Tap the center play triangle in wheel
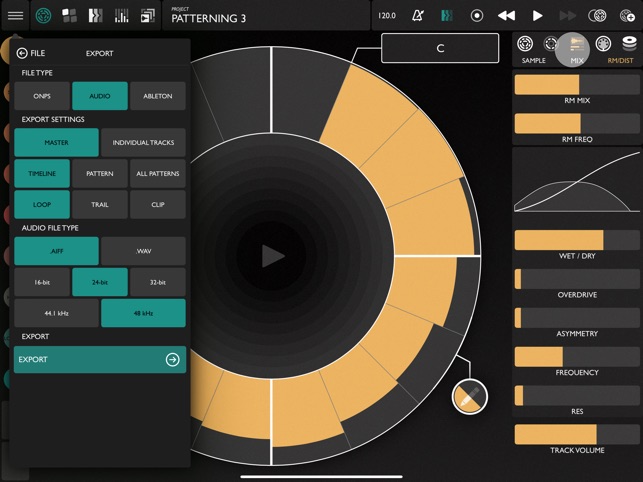 click(273, 256)
